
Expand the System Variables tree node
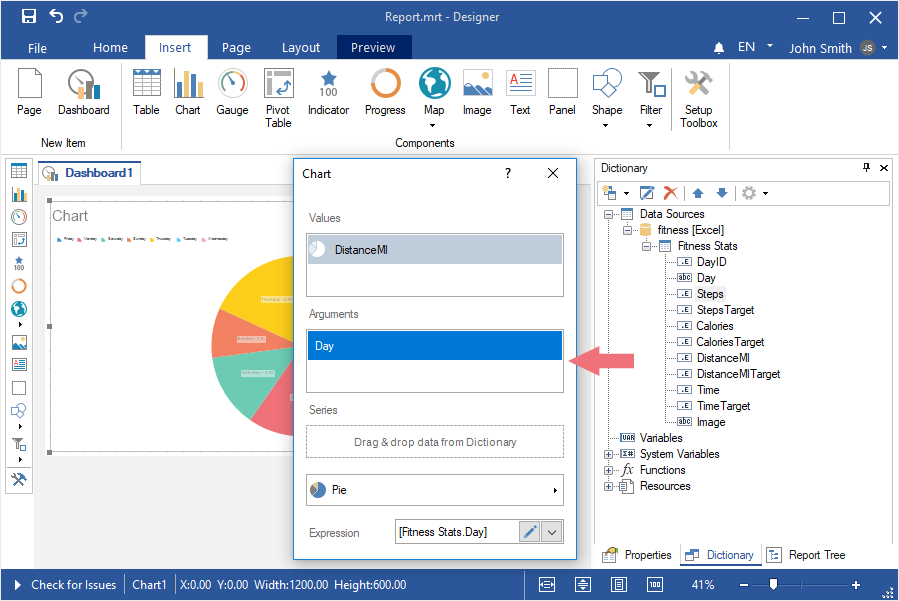point(609,454)
